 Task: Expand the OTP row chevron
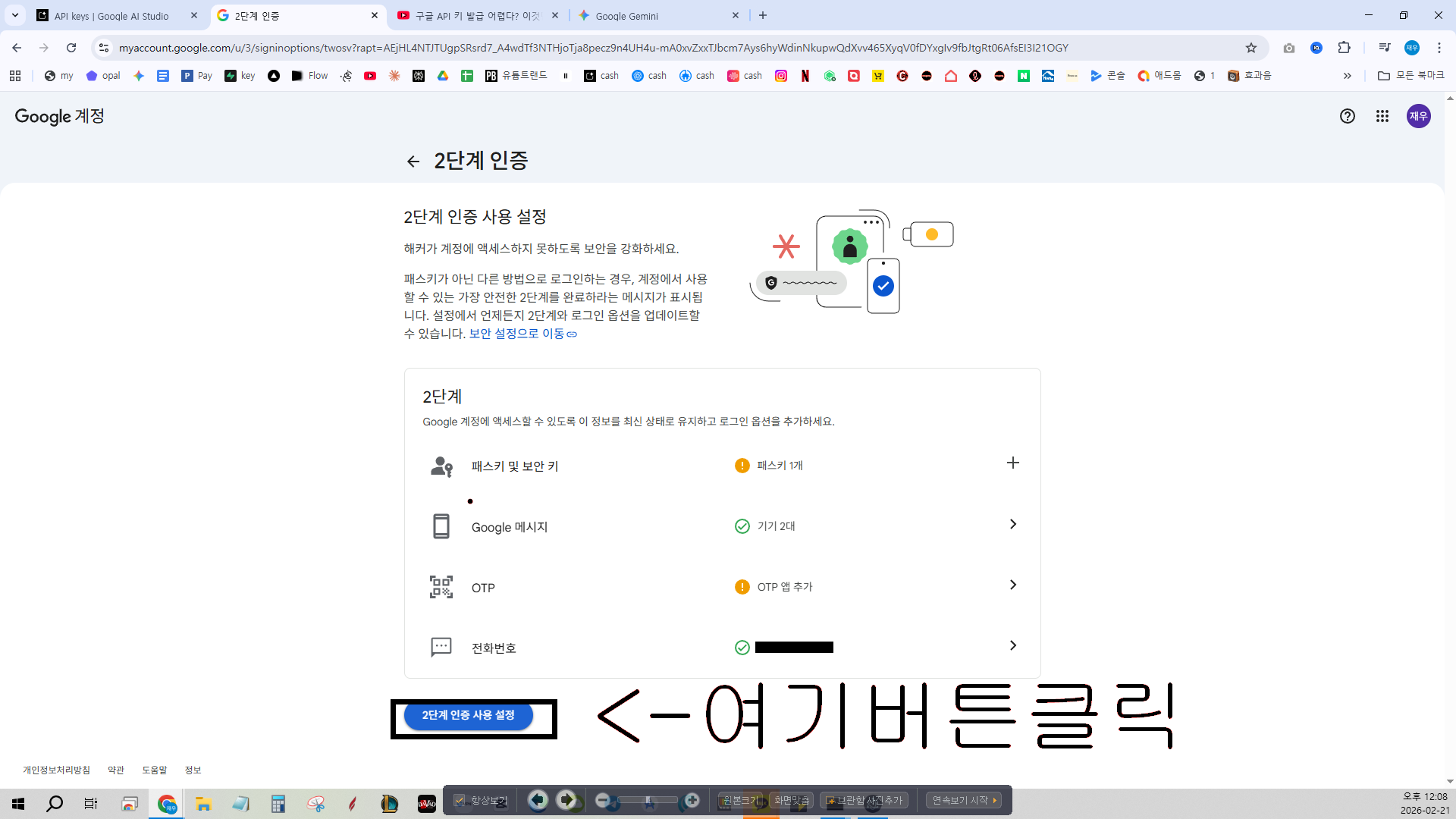1012,585
